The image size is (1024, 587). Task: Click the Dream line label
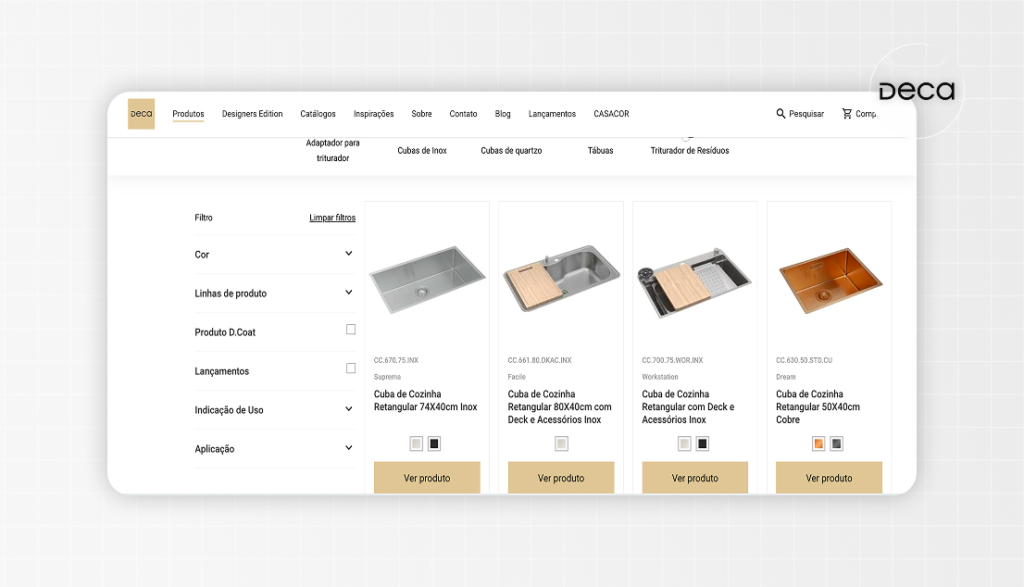pos(786,377)
